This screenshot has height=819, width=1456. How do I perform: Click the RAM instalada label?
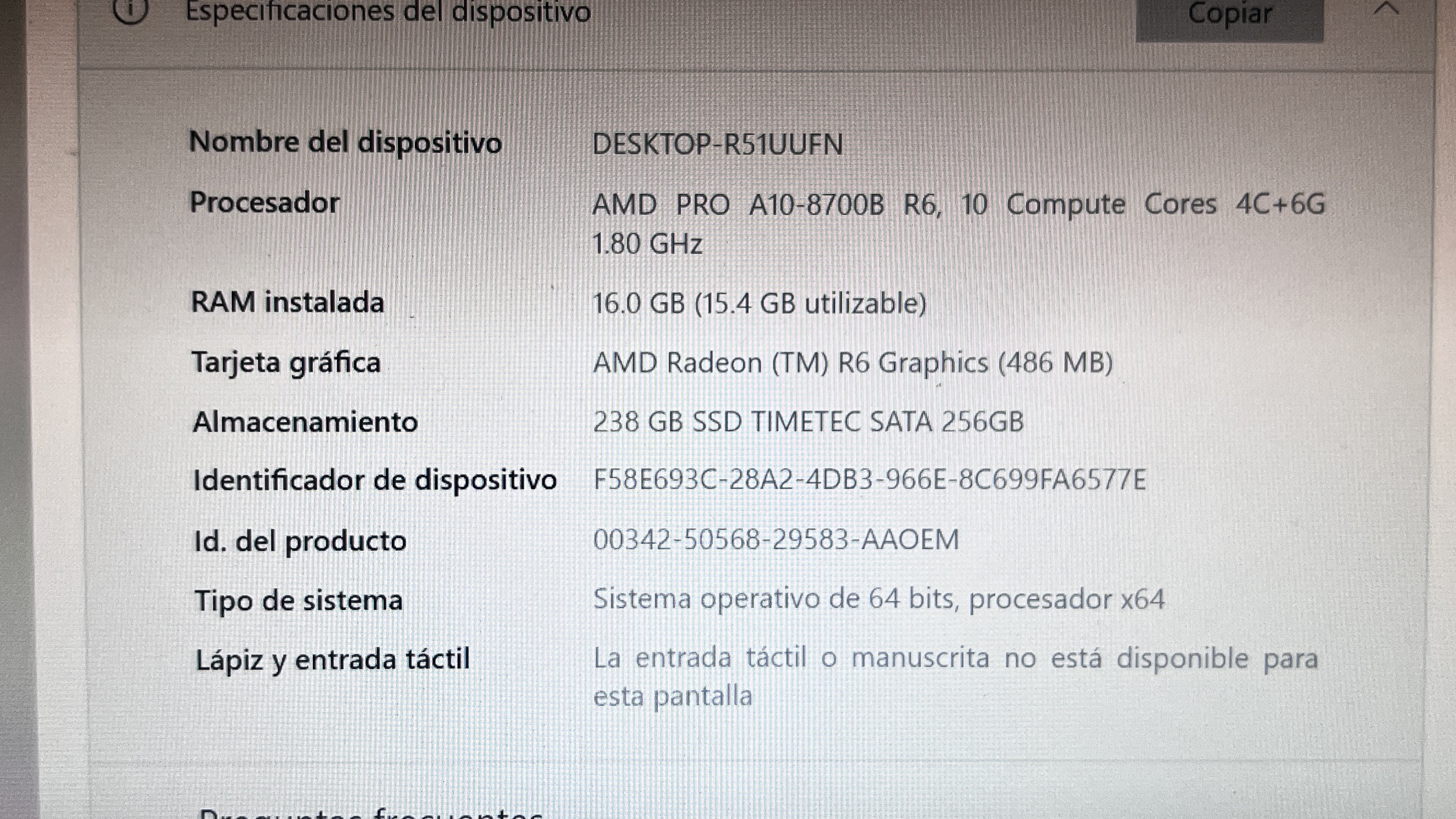(x=288, y=302)
